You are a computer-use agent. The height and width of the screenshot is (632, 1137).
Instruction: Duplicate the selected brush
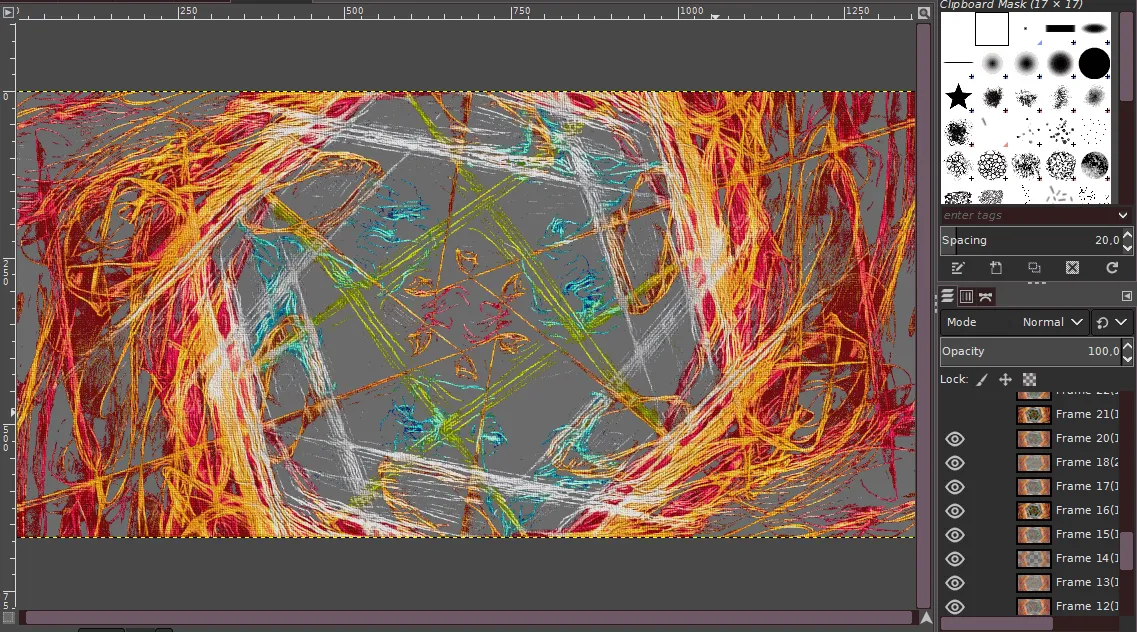click(x=1034, y=268)
